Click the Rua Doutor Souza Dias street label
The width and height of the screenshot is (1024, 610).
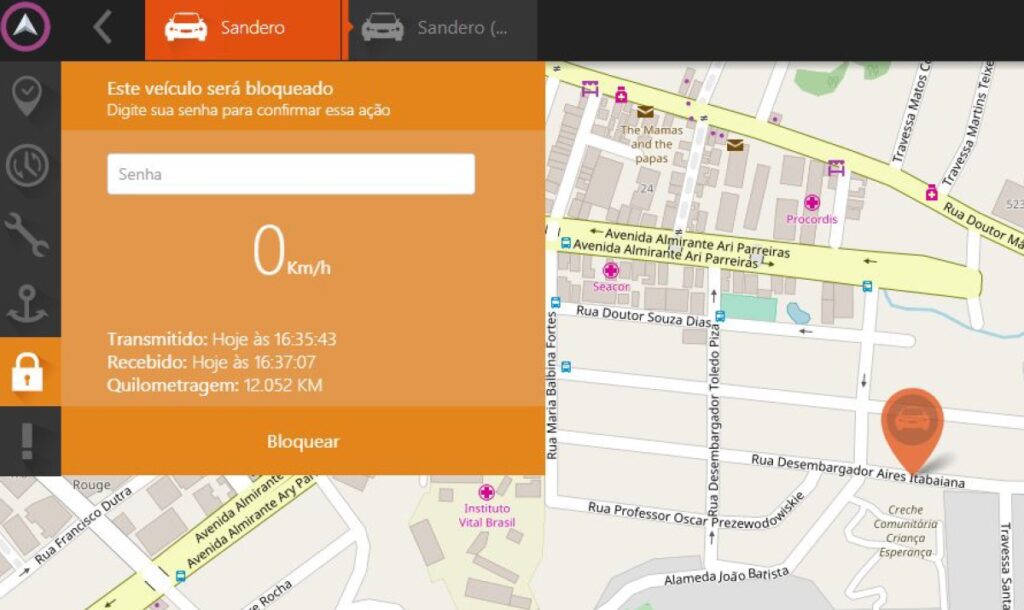pyautogui.click(x=644, y=316)
